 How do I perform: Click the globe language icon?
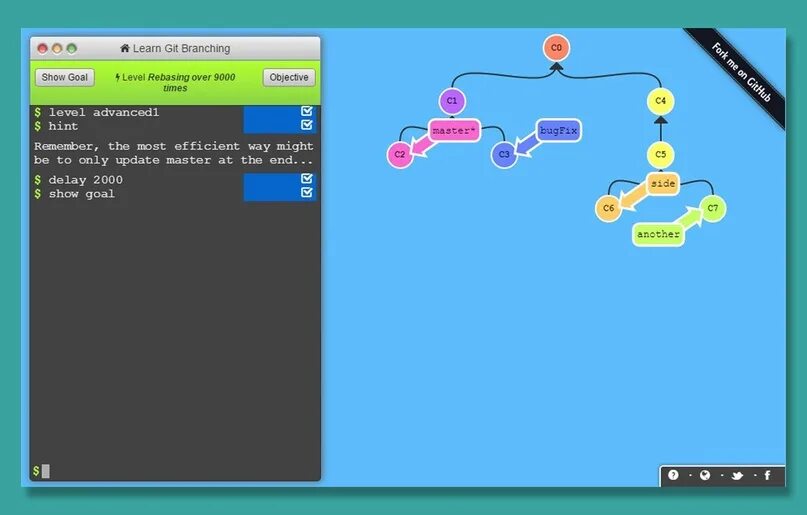(x=705, y=475)
